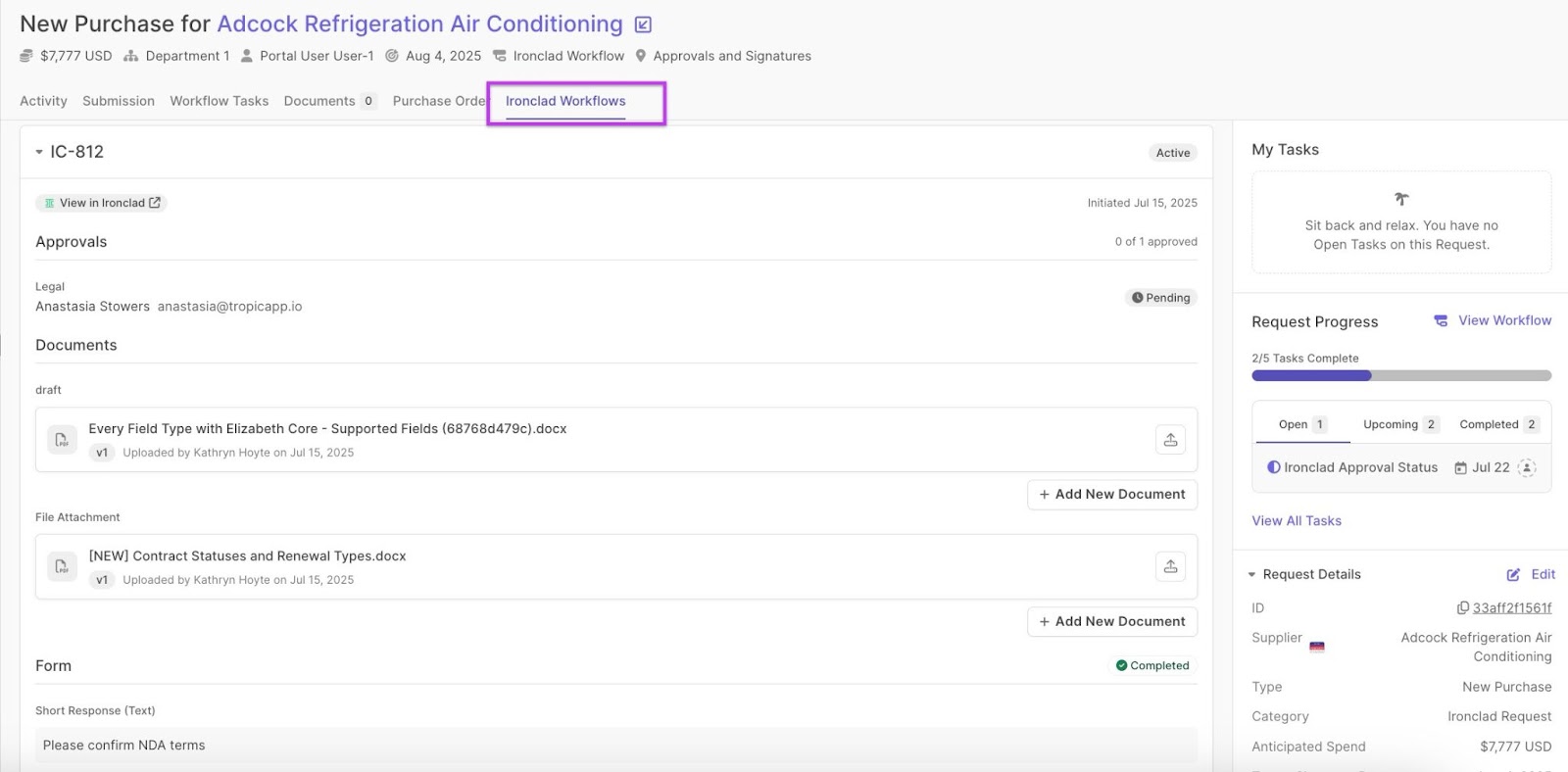Click v1 badge on Contract Statuses document
Viewport: 1568px width, 772px height.
pyautogui.click(x=102, y=580)
